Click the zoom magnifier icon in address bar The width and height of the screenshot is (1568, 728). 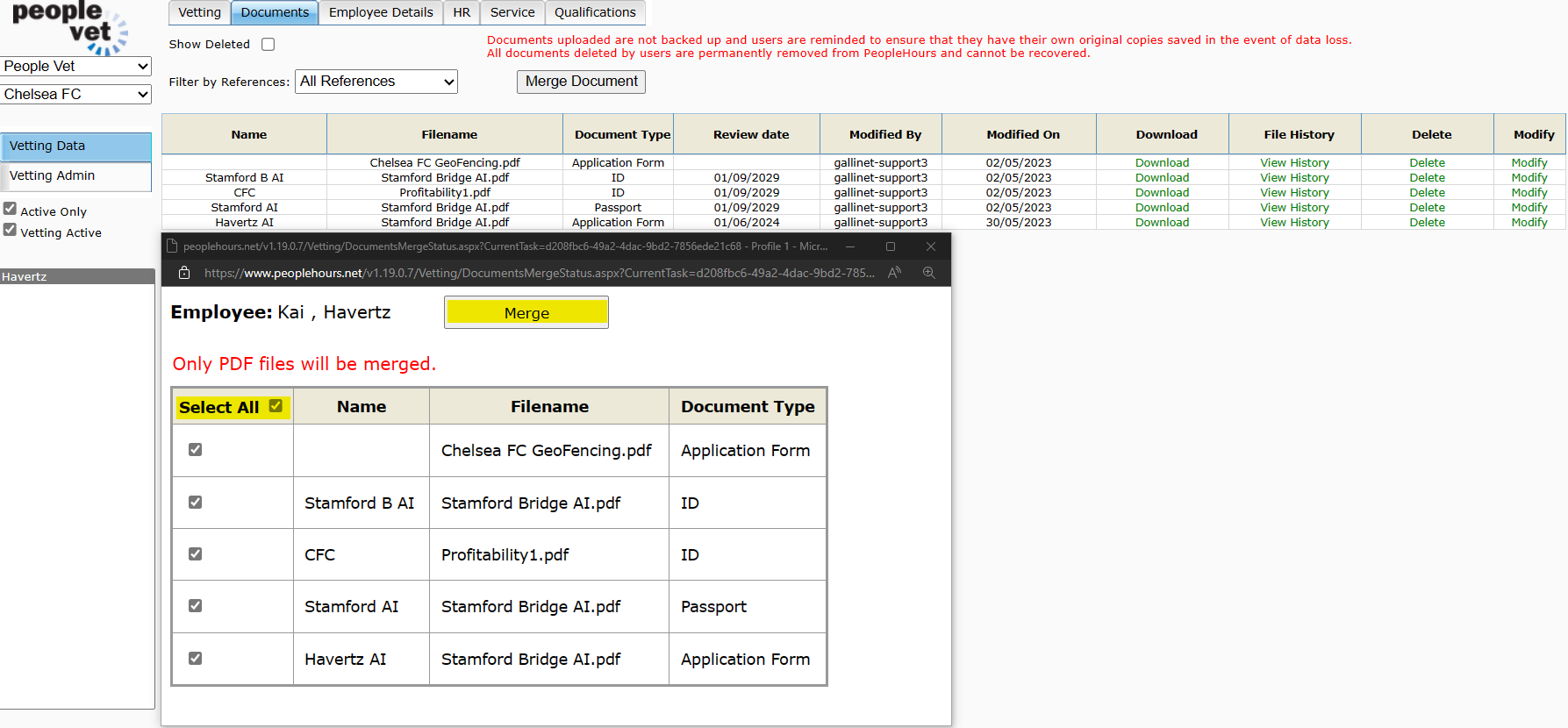click(928, 273)
